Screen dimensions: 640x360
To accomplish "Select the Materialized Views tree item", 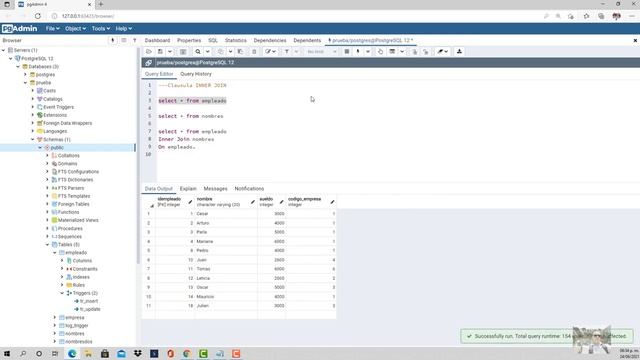I will (x=78, y=220).
